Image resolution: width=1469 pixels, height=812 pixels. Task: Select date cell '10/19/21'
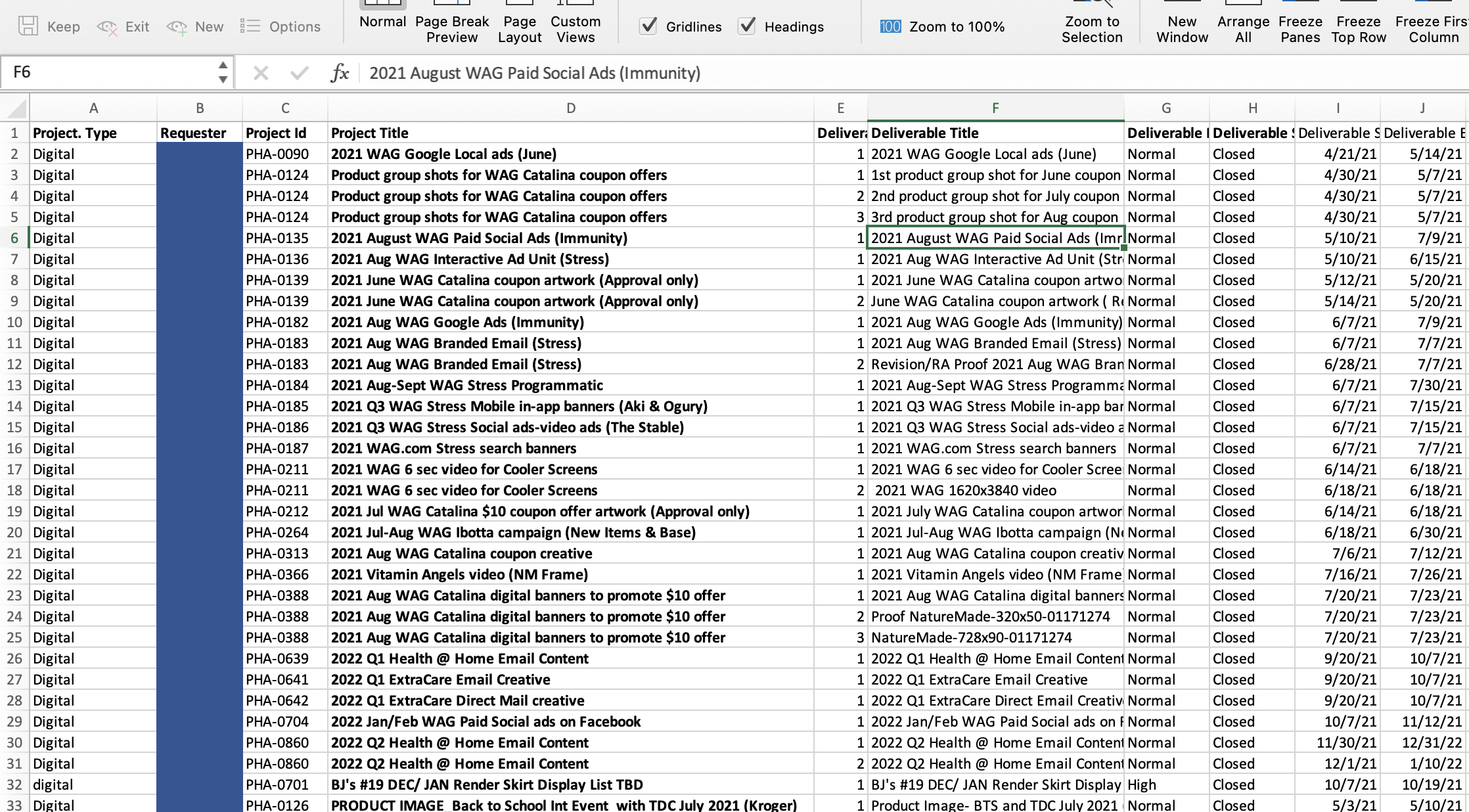click(1423, 784)
